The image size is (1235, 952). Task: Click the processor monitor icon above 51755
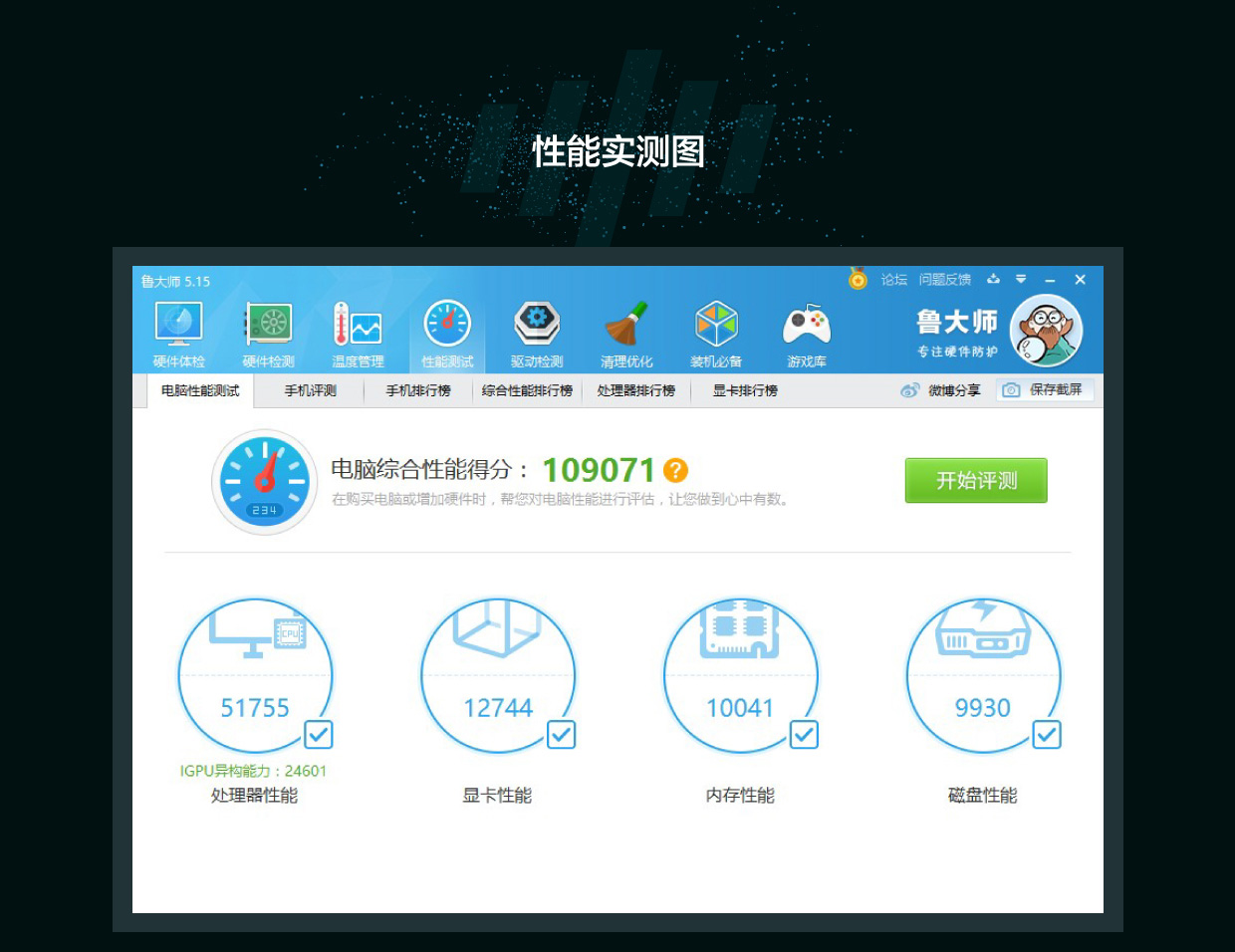[x=257, y=635]
